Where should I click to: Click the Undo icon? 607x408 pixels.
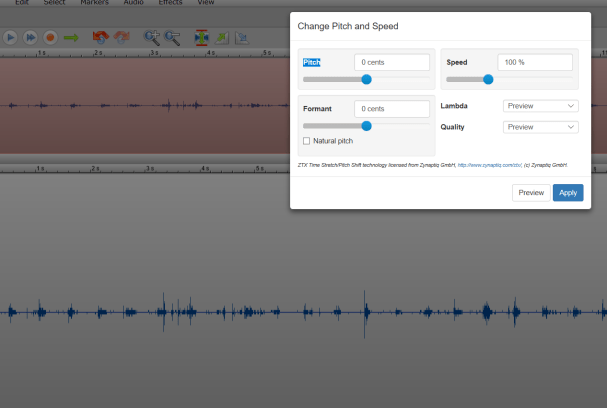tap(100, 37)
